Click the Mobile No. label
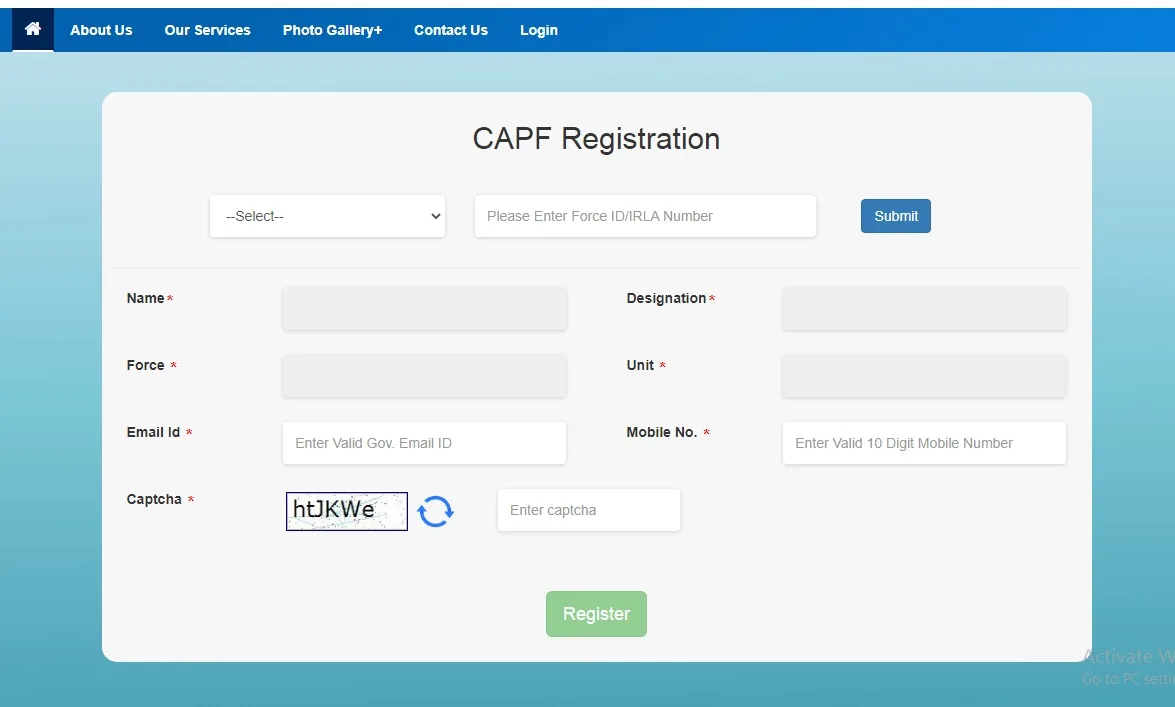Screen dimensions: 1175x707 coord(662,433)
